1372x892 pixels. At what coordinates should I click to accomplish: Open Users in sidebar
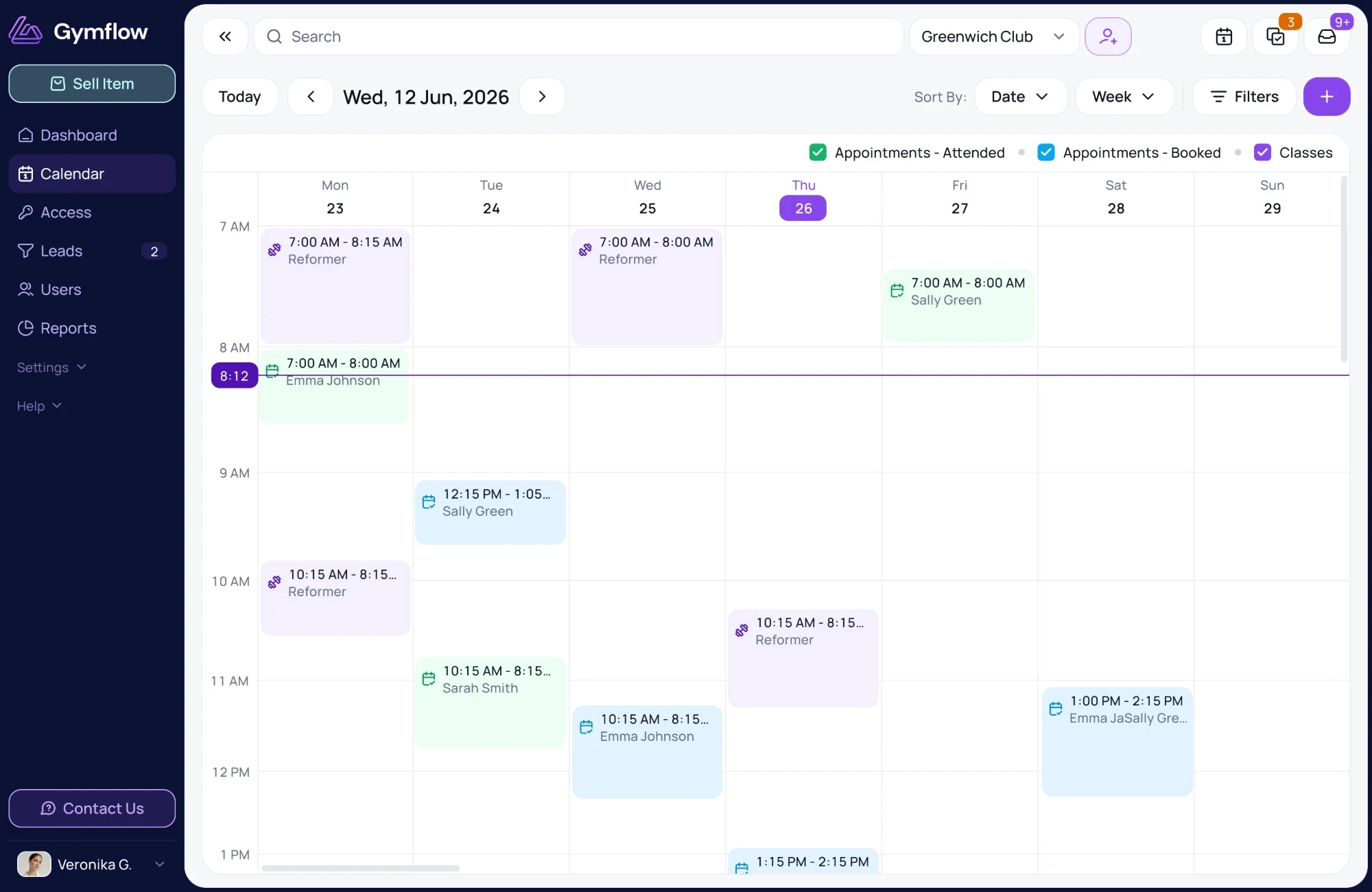[x=92, y=290]
